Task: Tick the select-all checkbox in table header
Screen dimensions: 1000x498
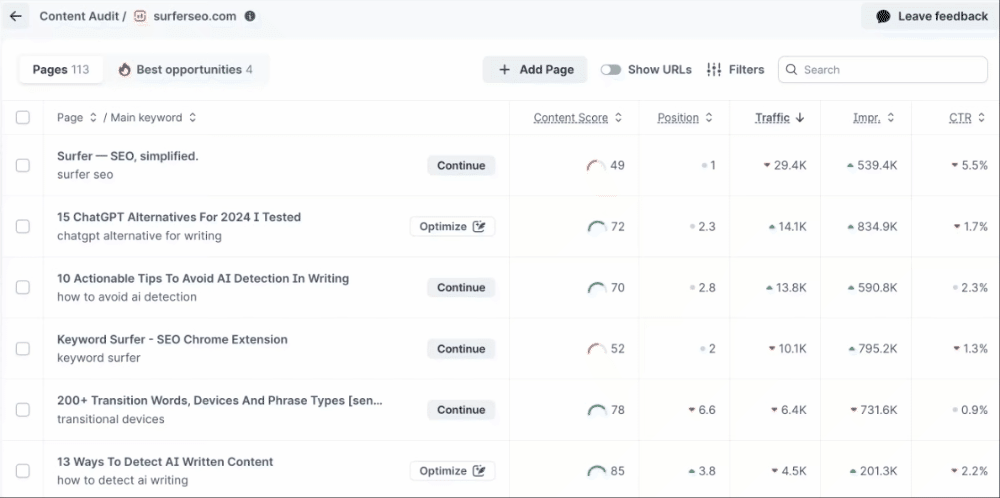Action: 23,117
